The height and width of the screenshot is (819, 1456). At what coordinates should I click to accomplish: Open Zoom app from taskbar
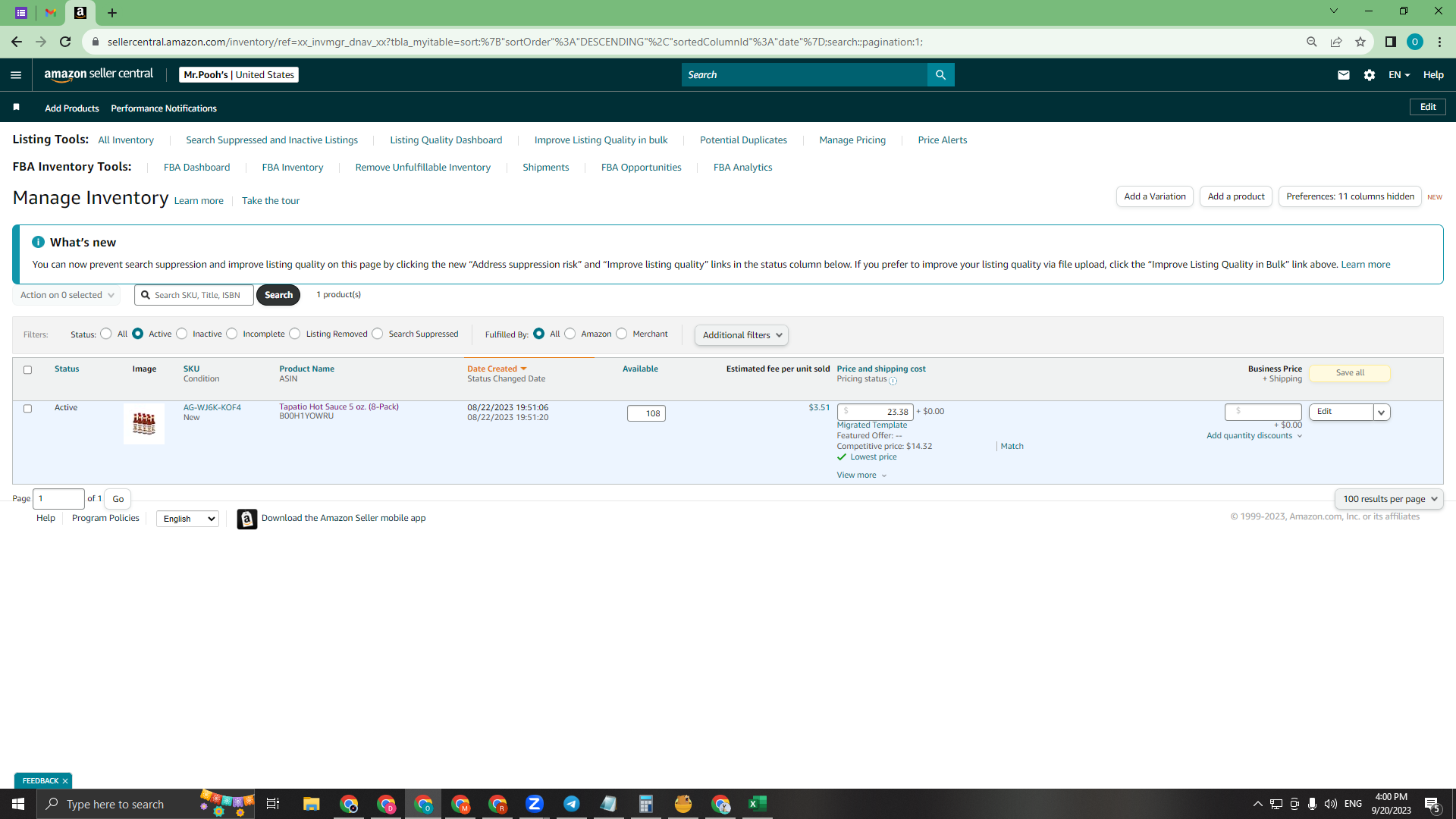pyautogui.click(x=535, y=804)
